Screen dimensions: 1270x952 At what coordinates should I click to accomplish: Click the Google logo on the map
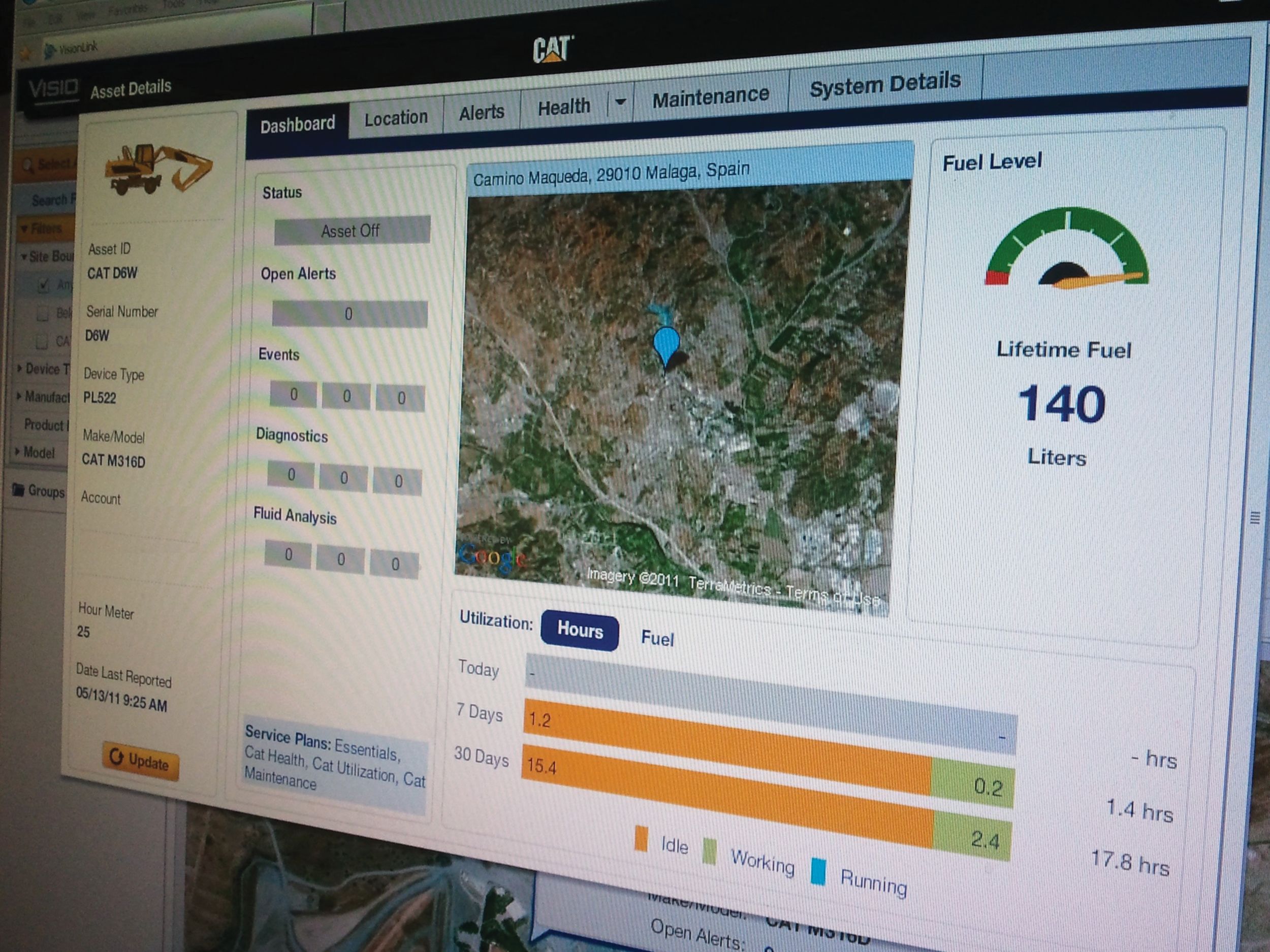pyautogui.click(x=491, y=556)
